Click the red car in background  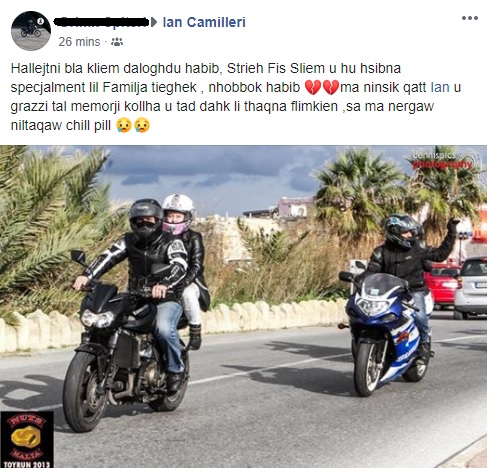pyautogui.click(x=442, y=284)
